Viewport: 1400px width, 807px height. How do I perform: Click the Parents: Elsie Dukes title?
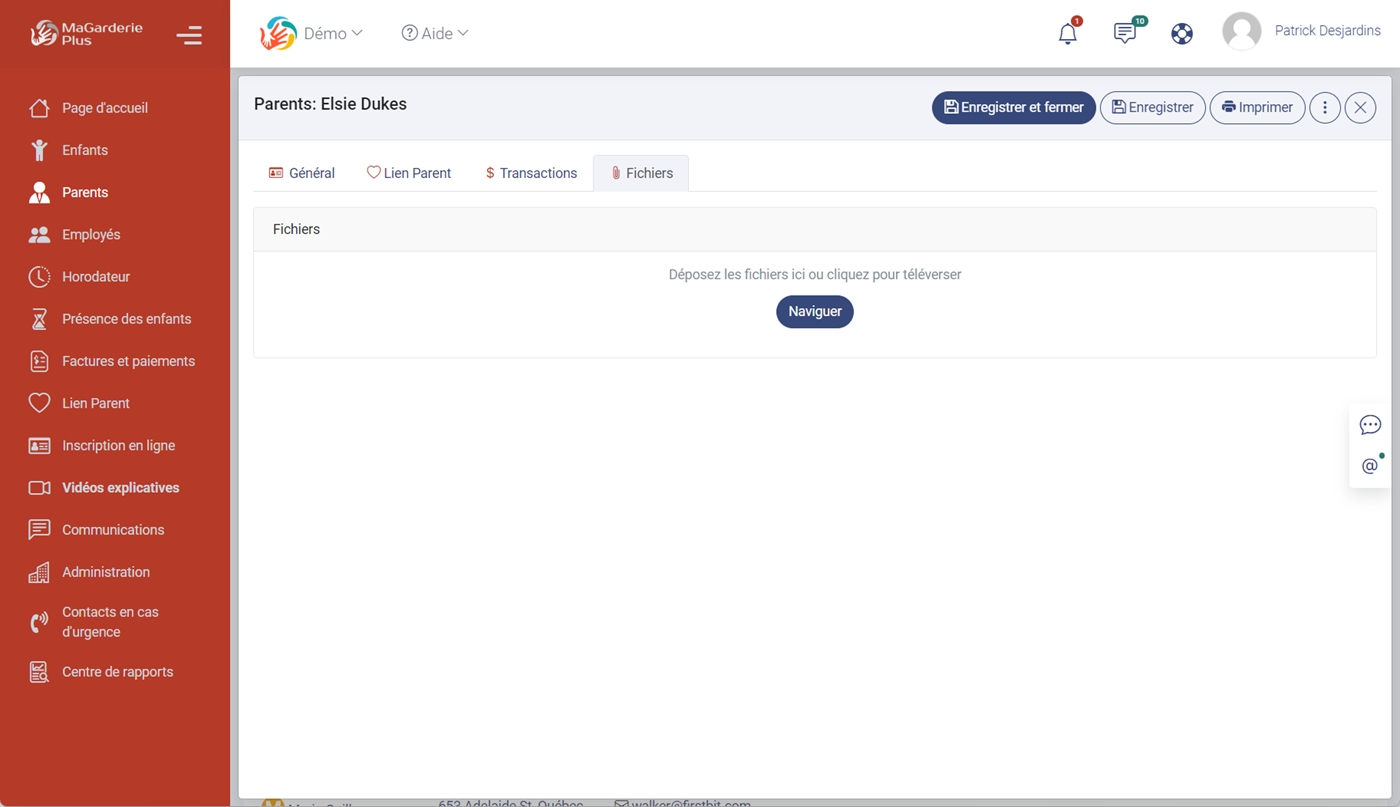(x=330, y=104)
